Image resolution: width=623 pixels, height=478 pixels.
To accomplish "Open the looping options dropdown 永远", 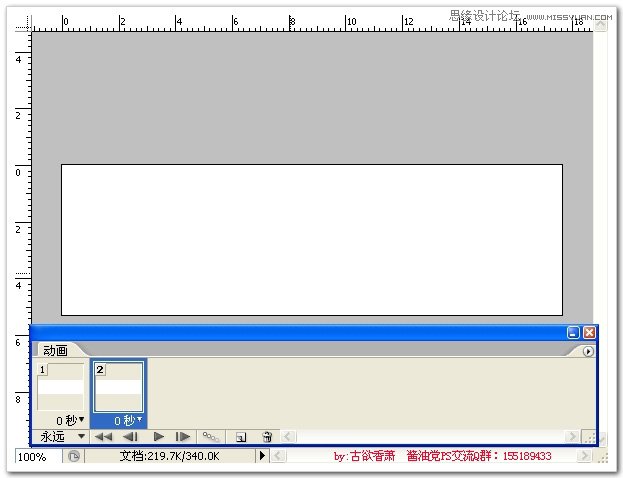I will [x=62, y=437].
